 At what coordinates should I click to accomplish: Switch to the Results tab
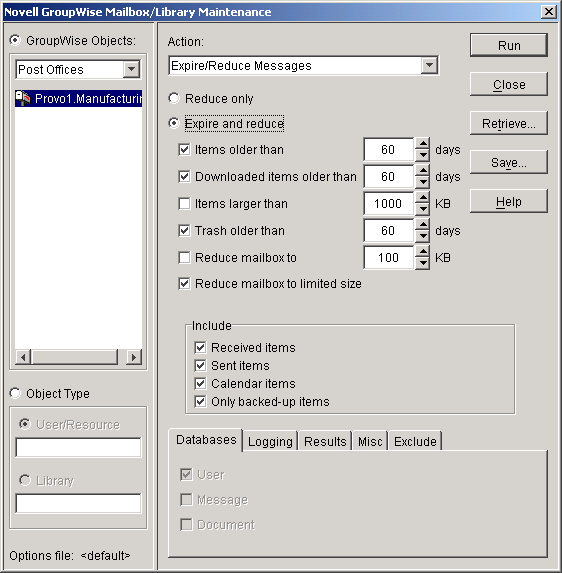tap(325, 441)
